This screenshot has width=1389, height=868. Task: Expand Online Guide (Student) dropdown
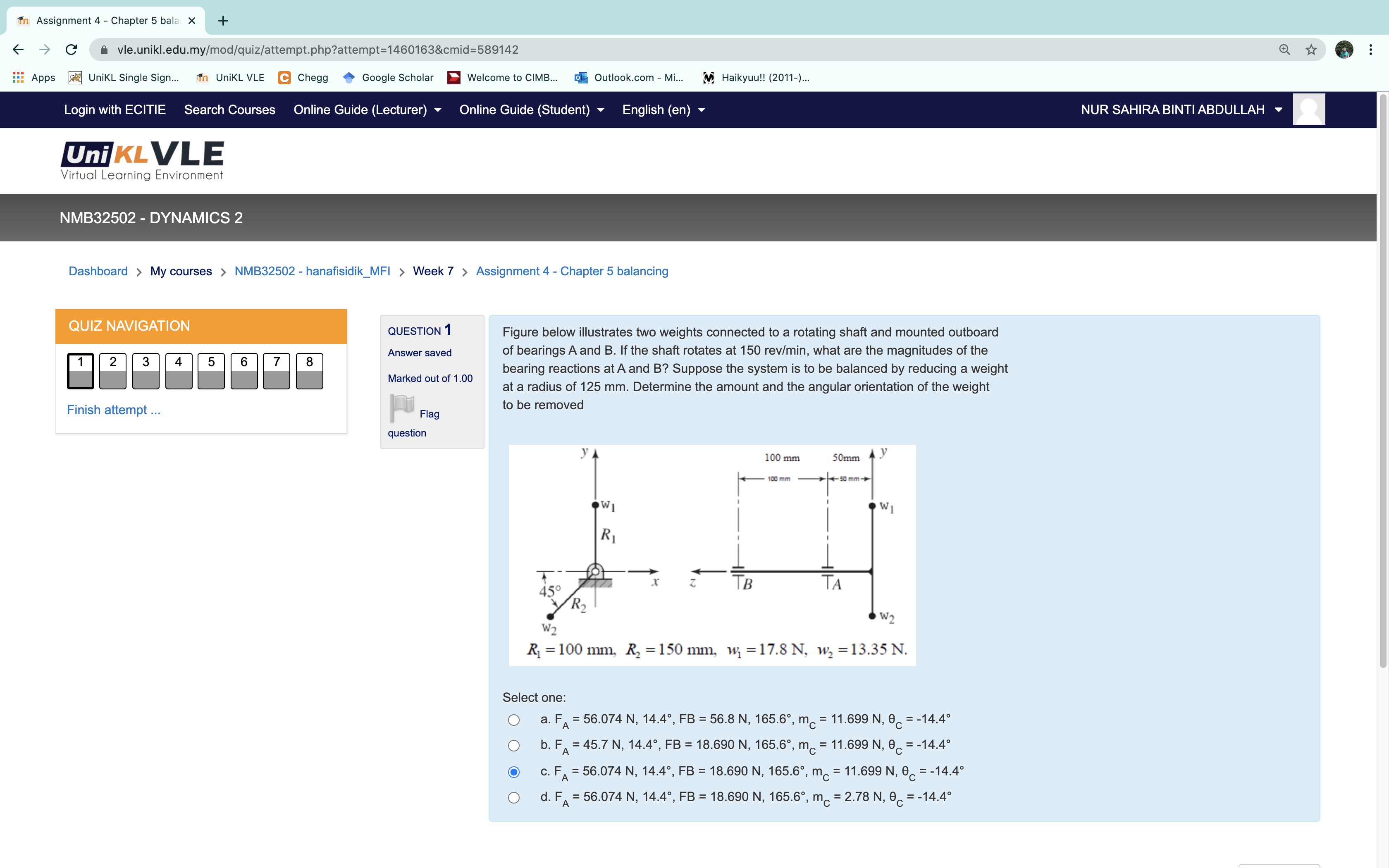coord(532,110)
